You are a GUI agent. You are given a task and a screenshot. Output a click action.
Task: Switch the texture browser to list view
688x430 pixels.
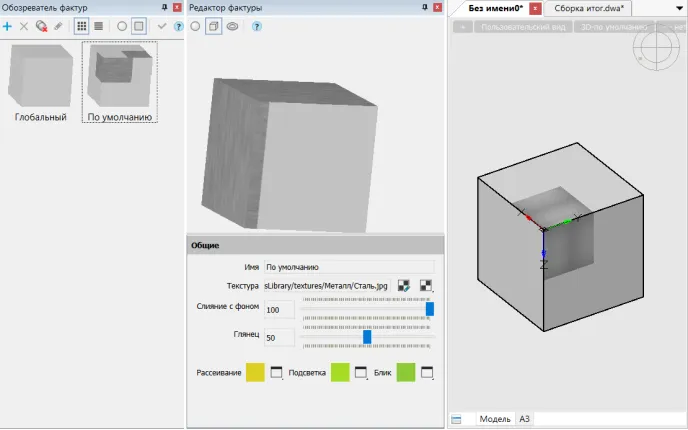click(x=99, y=26)
